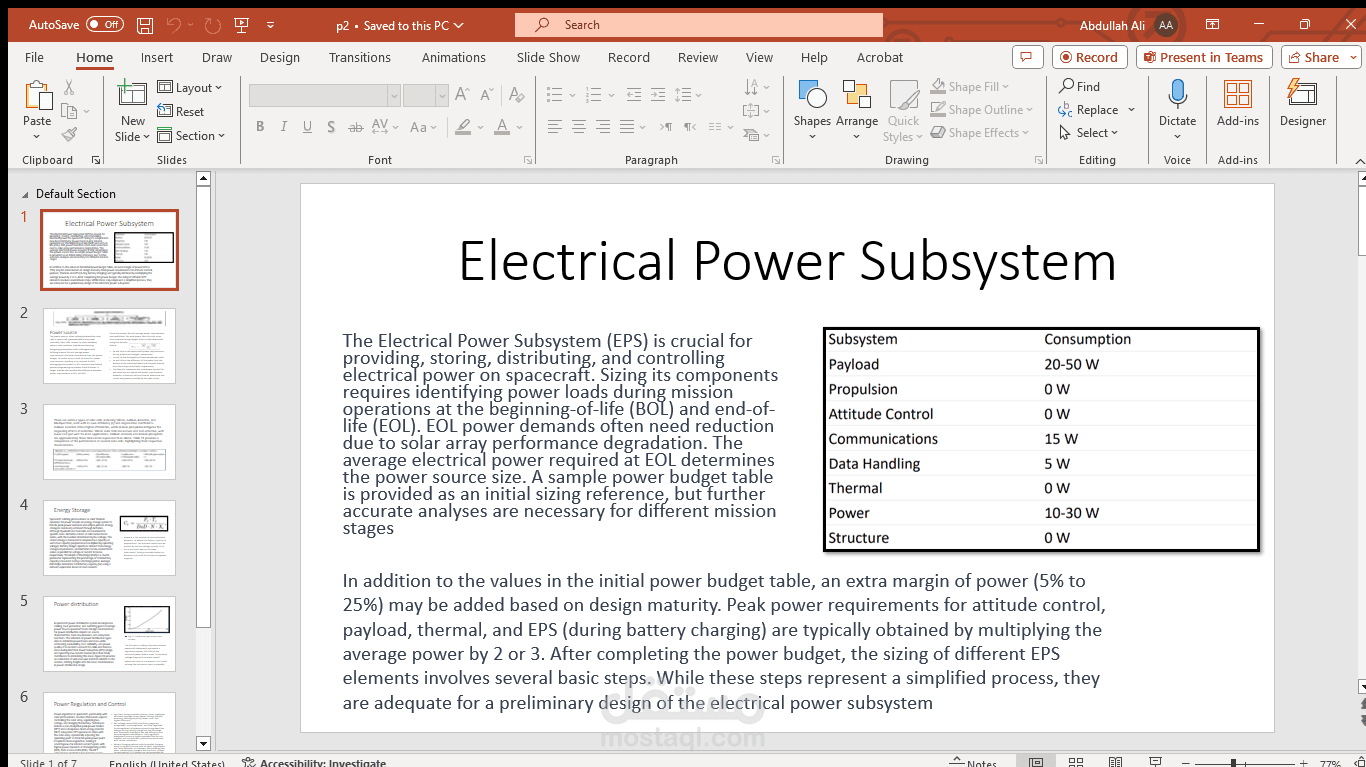
Task: Open the Layout dropdown
Action: click(x=189, y=88)
